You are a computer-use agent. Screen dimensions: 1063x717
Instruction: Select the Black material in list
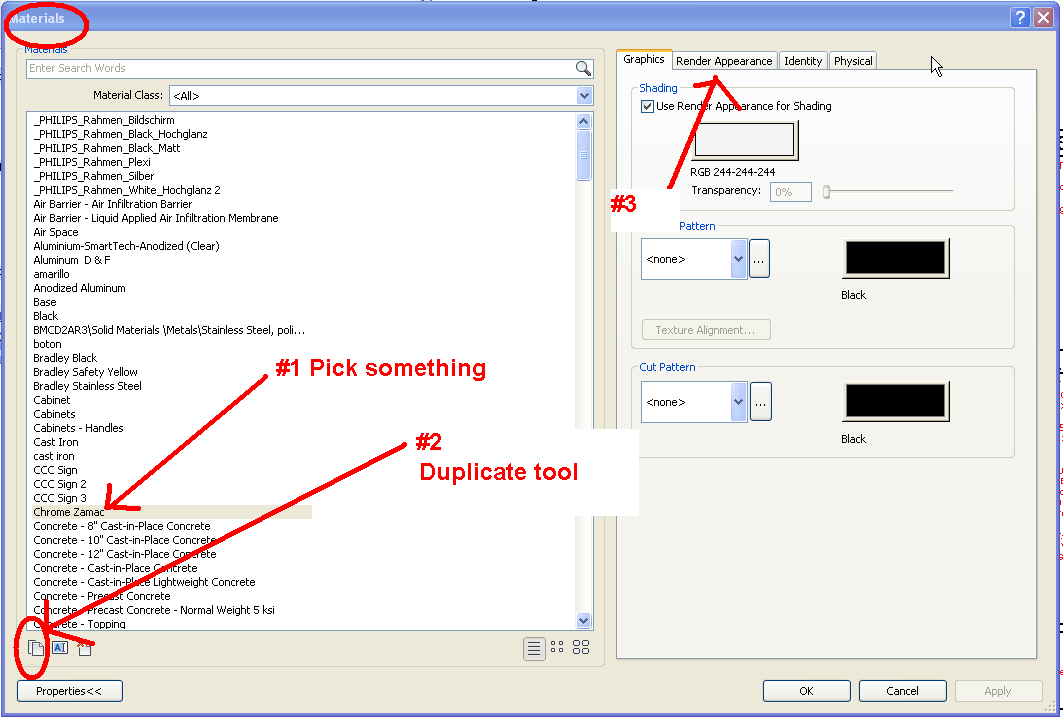point(45,316)
